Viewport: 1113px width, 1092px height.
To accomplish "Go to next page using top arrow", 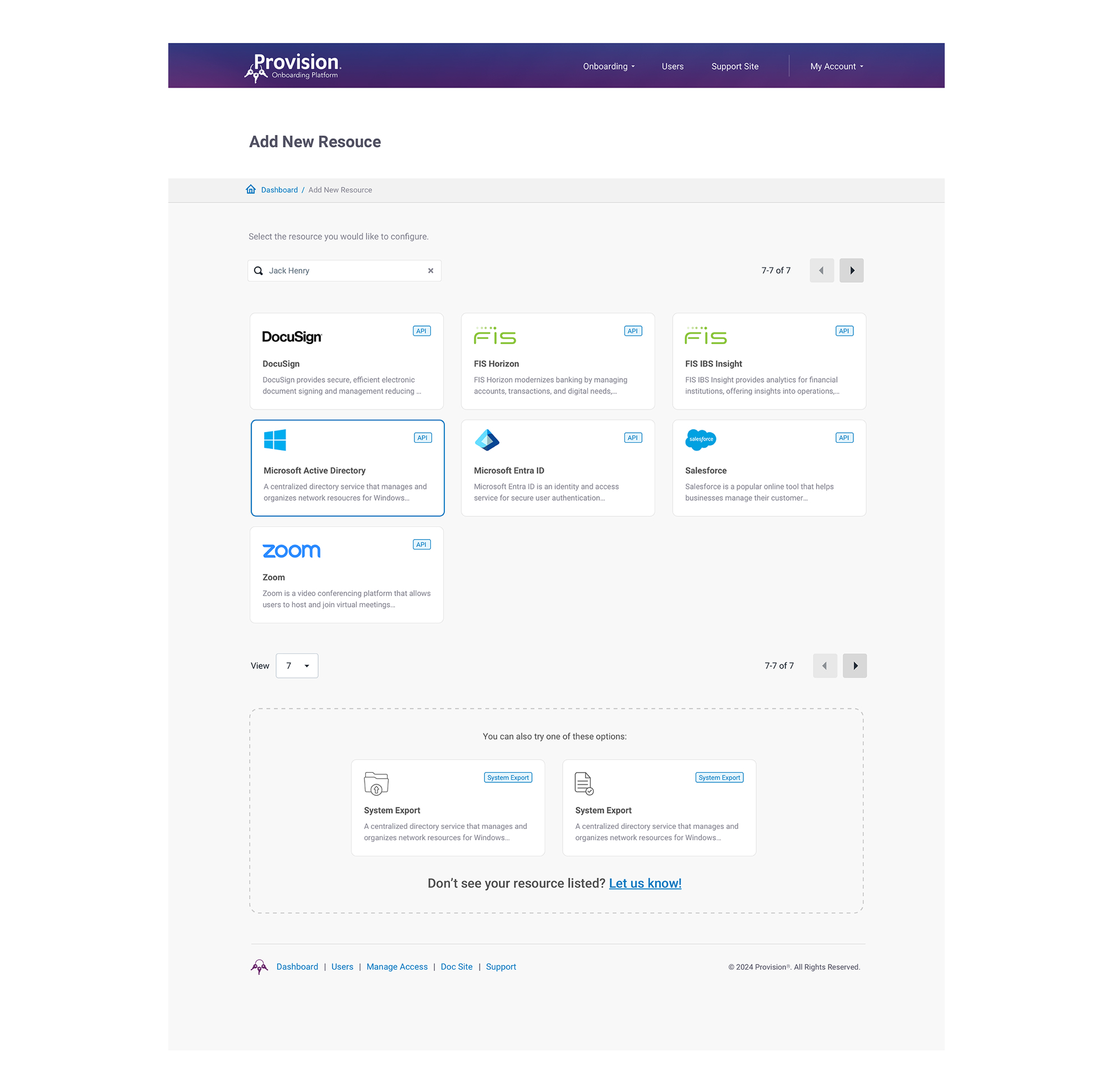I will point(851,270).
